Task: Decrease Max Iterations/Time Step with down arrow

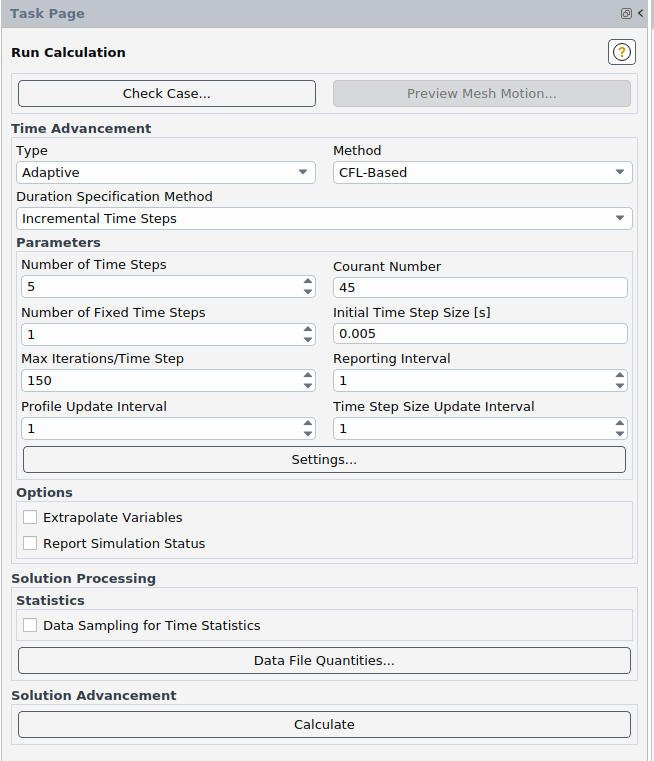Action: (x=308, y=386)
